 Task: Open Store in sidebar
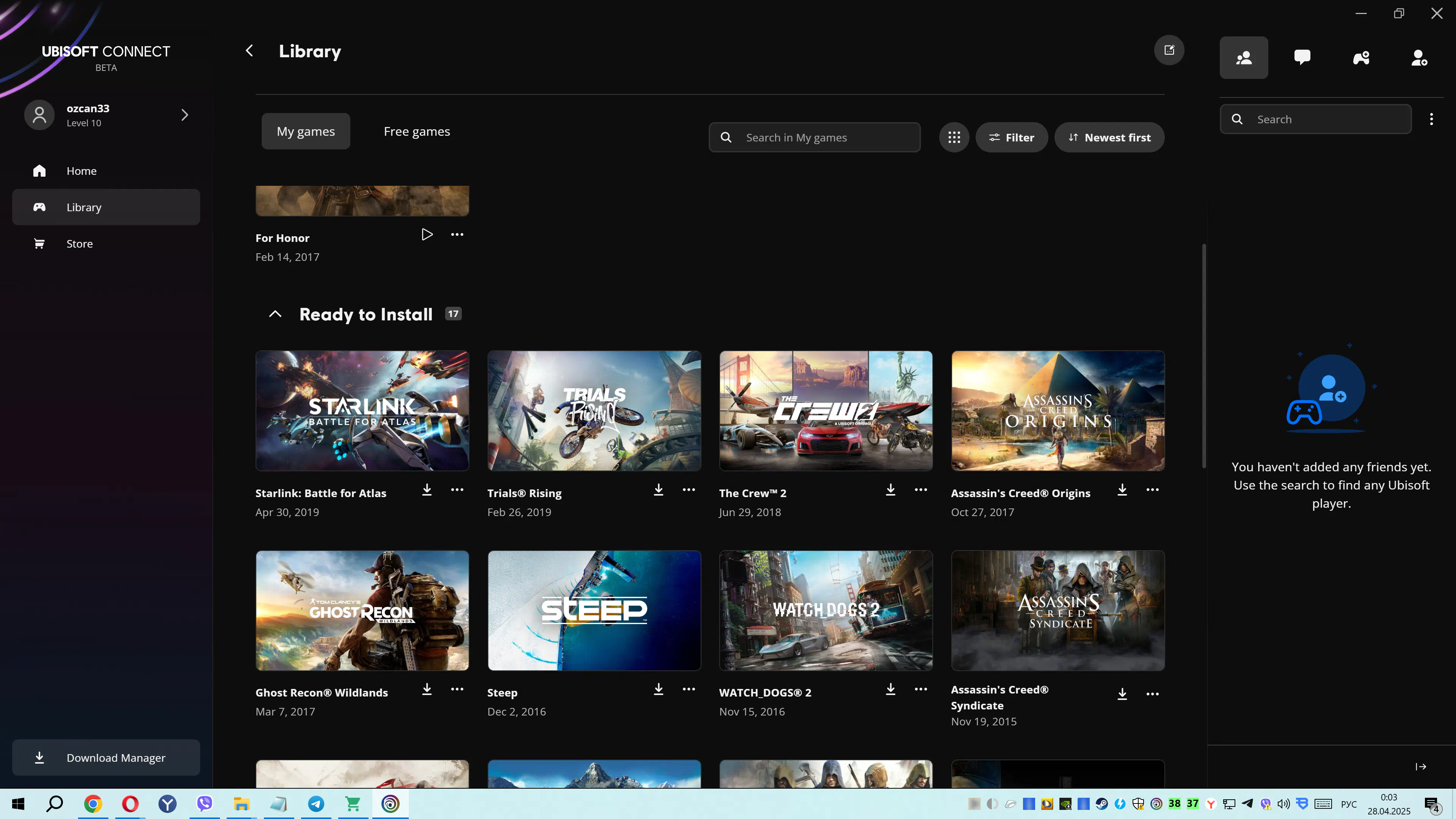coord(106,243)
